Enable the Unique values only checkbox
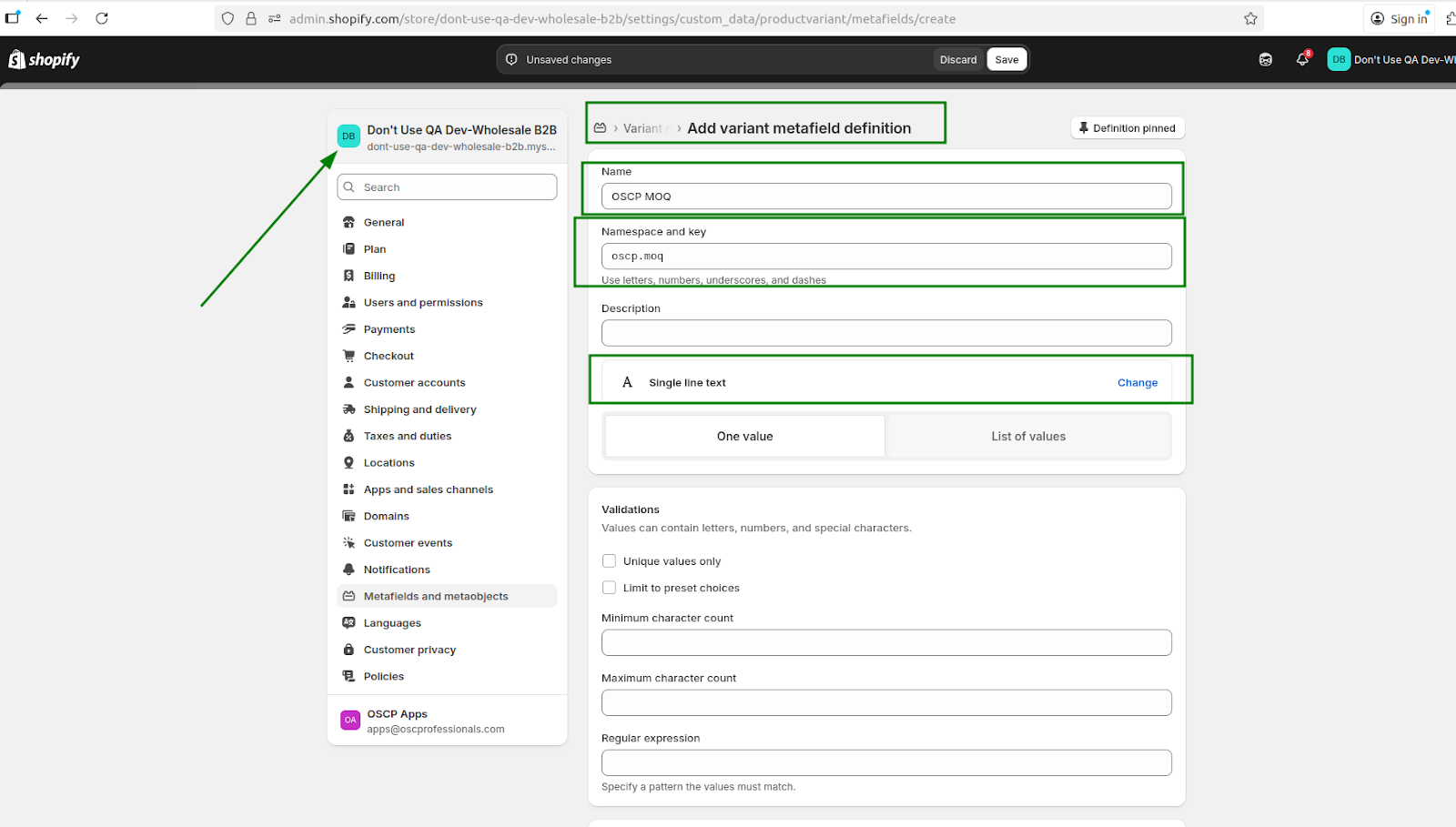Viewport: 1456px width, 827px height. click(x=609, y=561)
